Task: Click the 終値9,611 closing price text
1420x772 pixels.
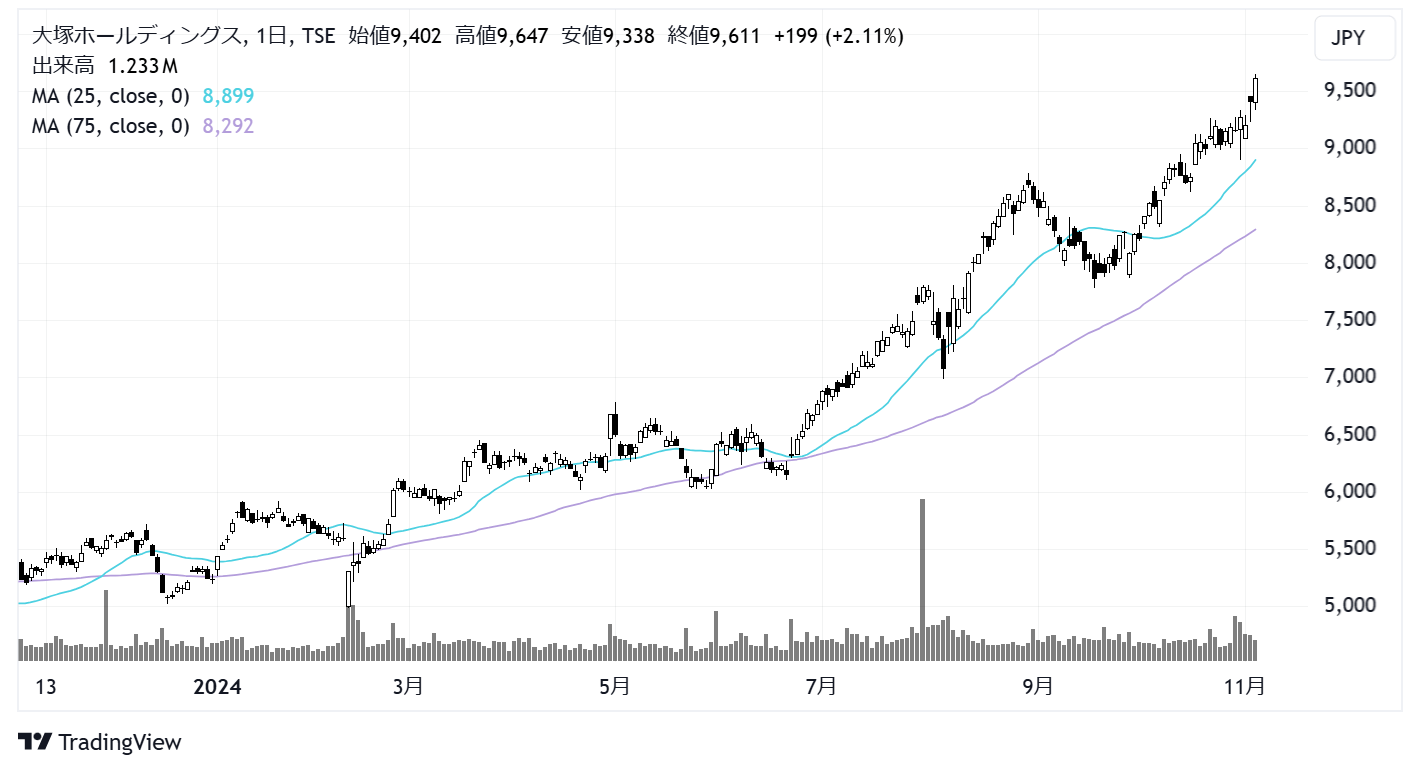Action: click(x=714, y=37)
